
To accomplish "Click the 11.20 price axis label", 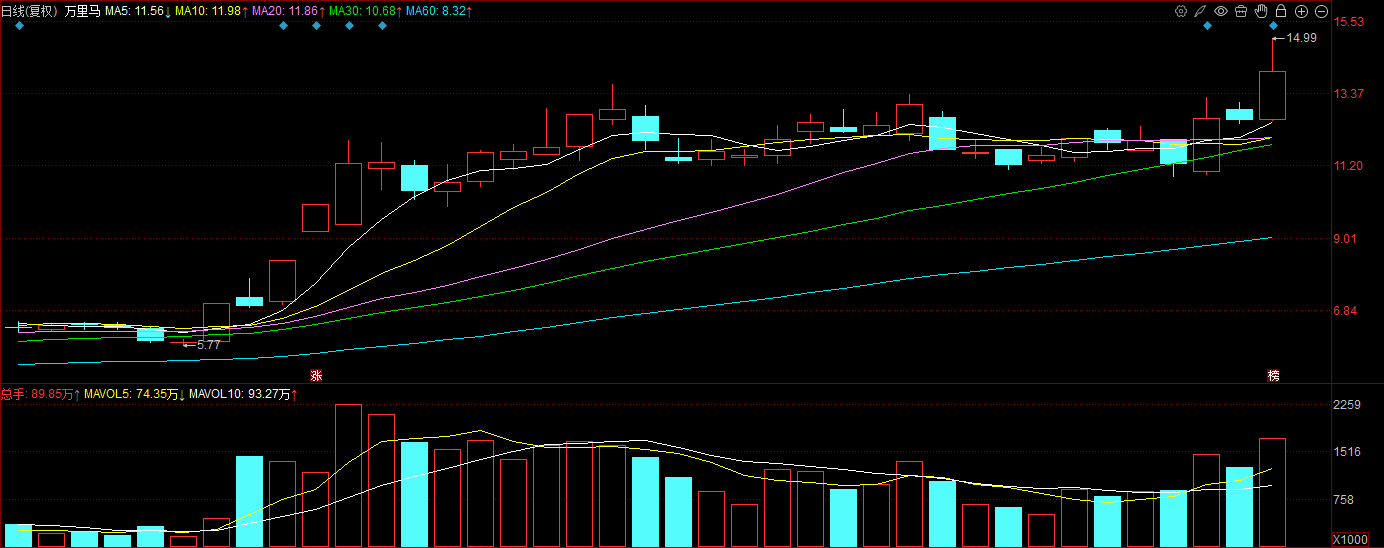I will tap(1349, 166).
